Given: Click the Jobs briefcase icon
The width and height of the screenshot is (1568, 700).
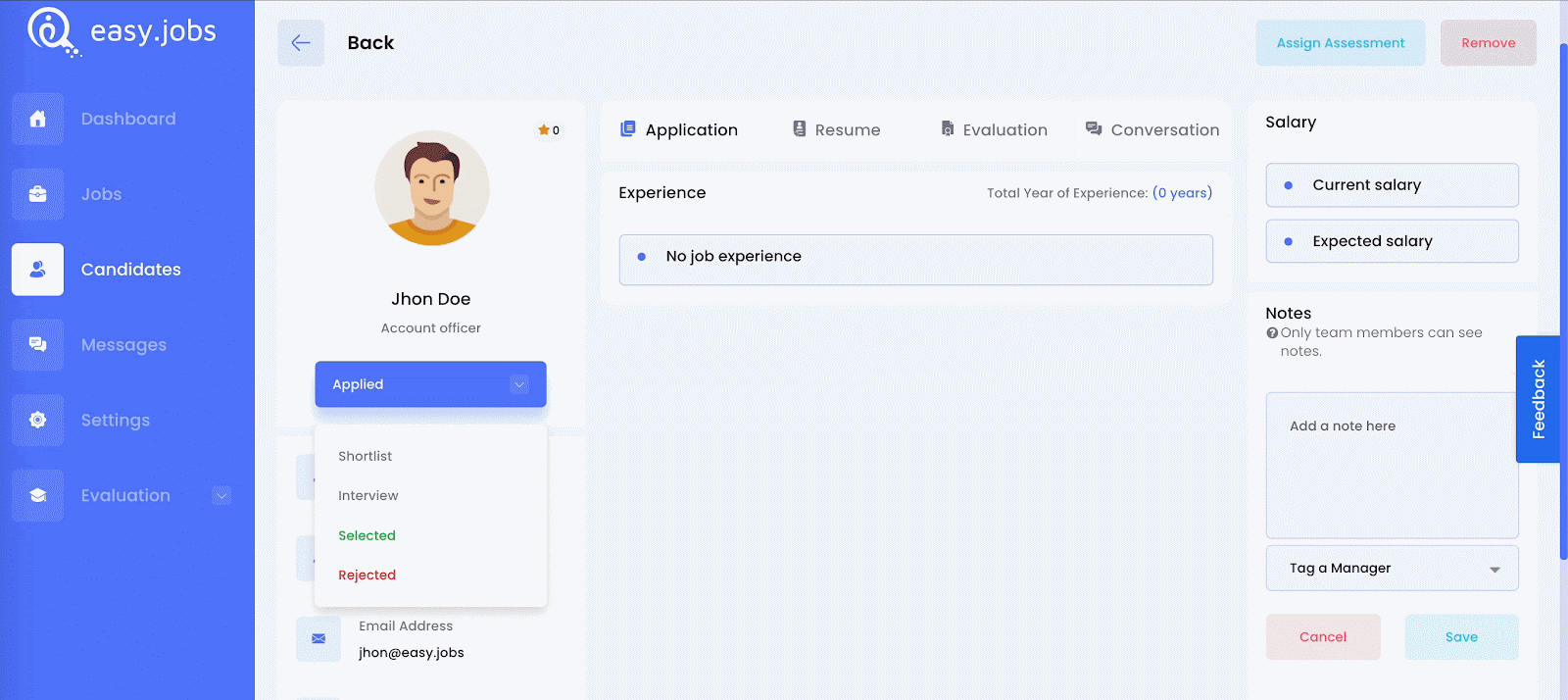Looking at the screenshot, I should click(x=37, y=194).
